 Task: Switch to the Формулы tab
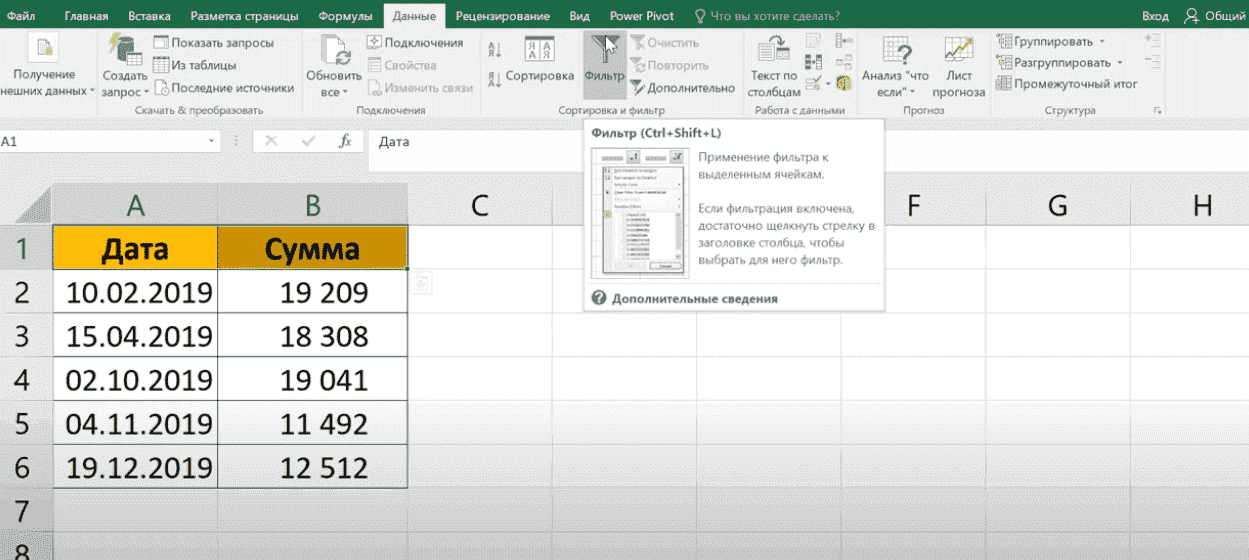click(x=345, y=16)
